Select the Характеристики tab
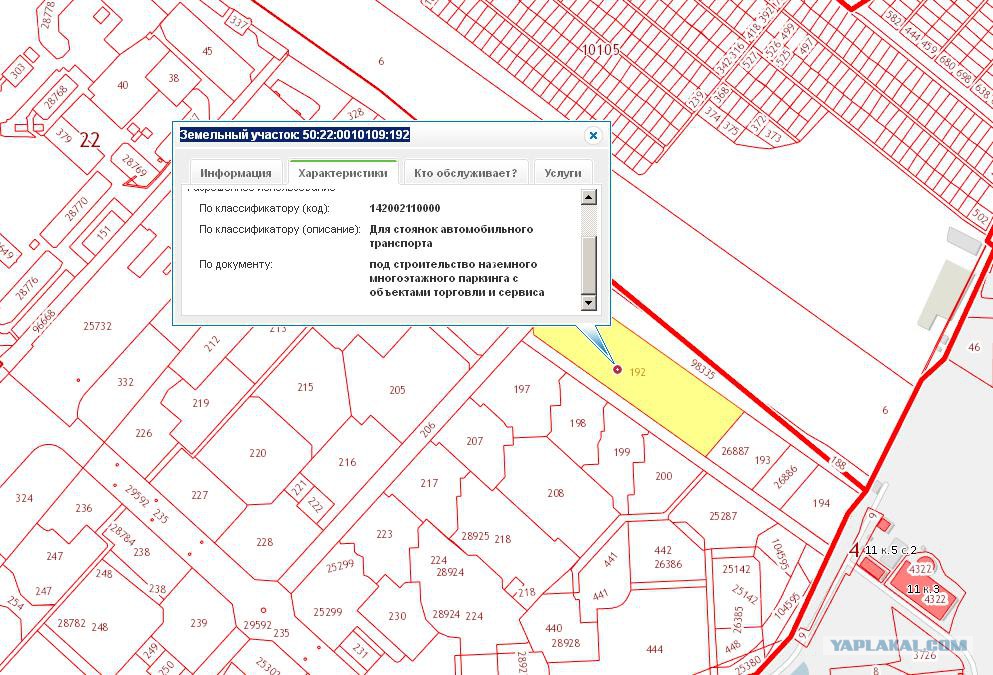 343,173
